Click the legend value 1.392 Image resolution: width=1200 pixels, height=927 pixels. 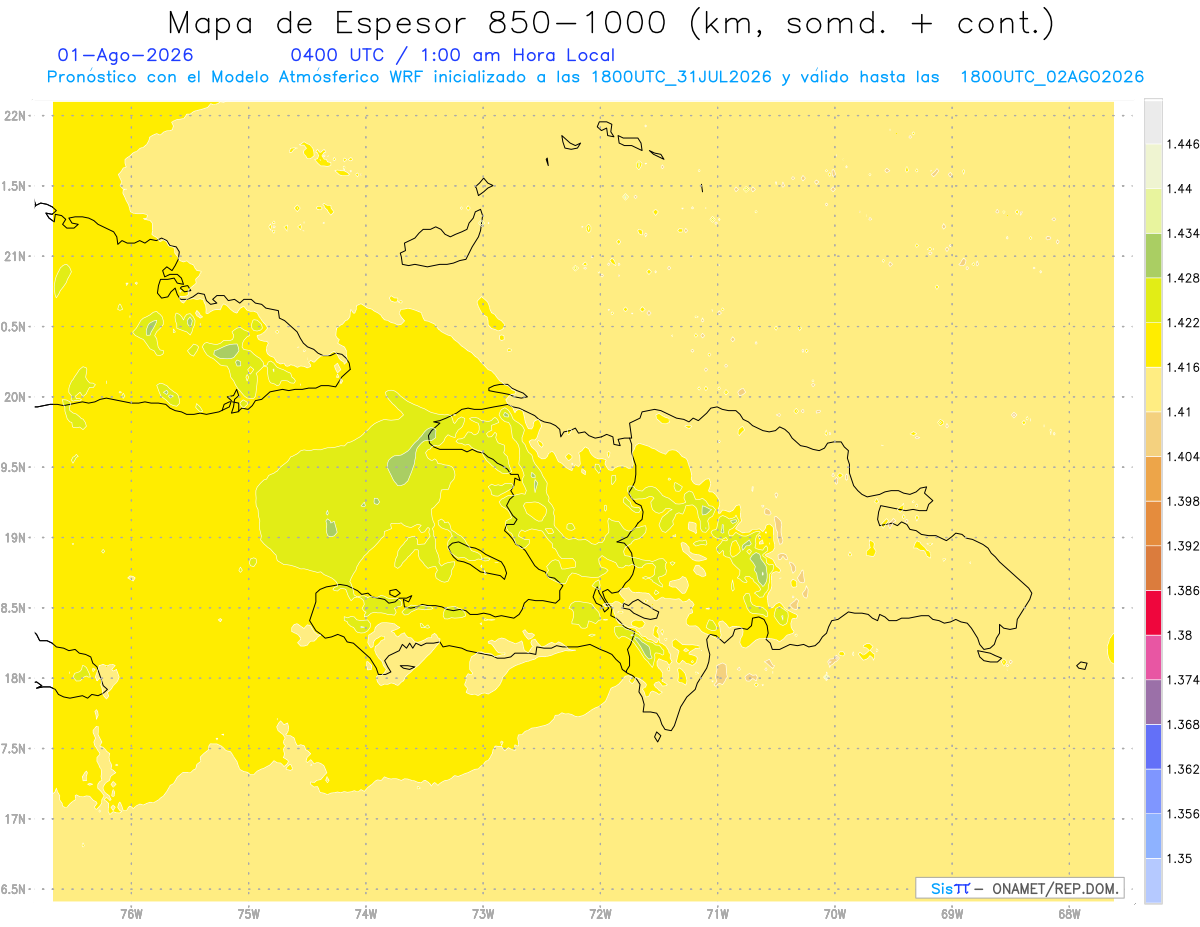click(x=1185, y=546)
